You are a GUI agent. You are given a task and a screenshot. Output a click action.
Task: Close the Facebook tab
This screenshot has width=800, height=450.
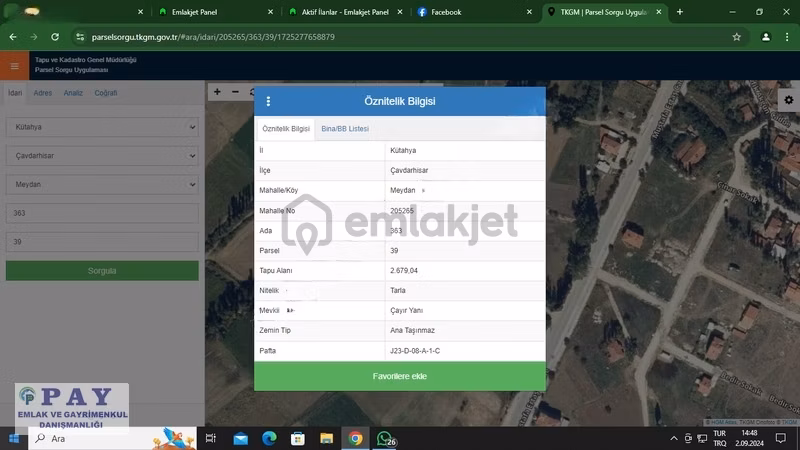pos(529,12)
